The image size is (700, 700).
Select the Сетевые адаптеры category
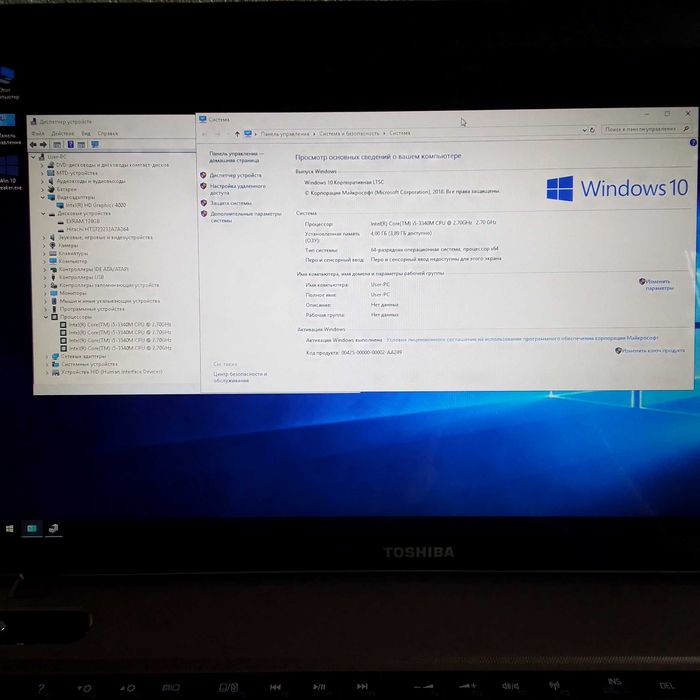[83, 356]
